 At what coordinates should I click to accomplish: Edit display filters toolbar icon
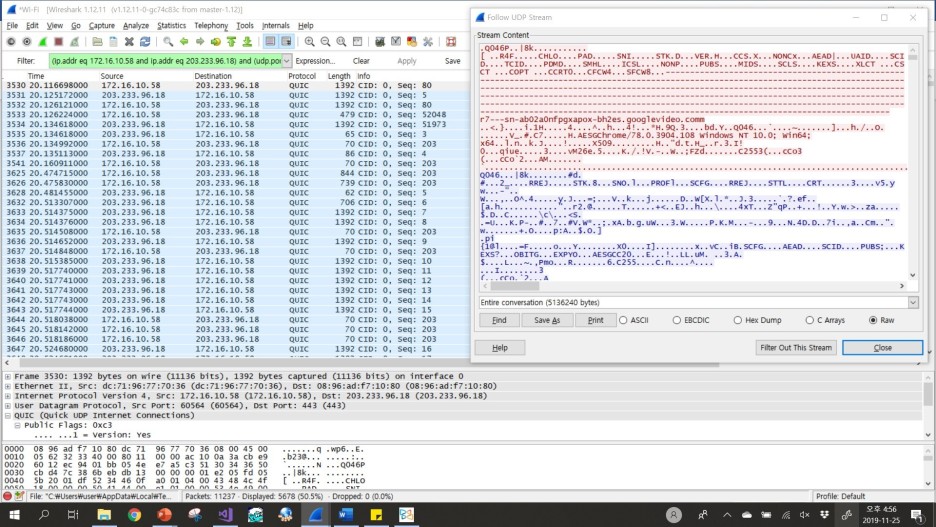point(396,42)
